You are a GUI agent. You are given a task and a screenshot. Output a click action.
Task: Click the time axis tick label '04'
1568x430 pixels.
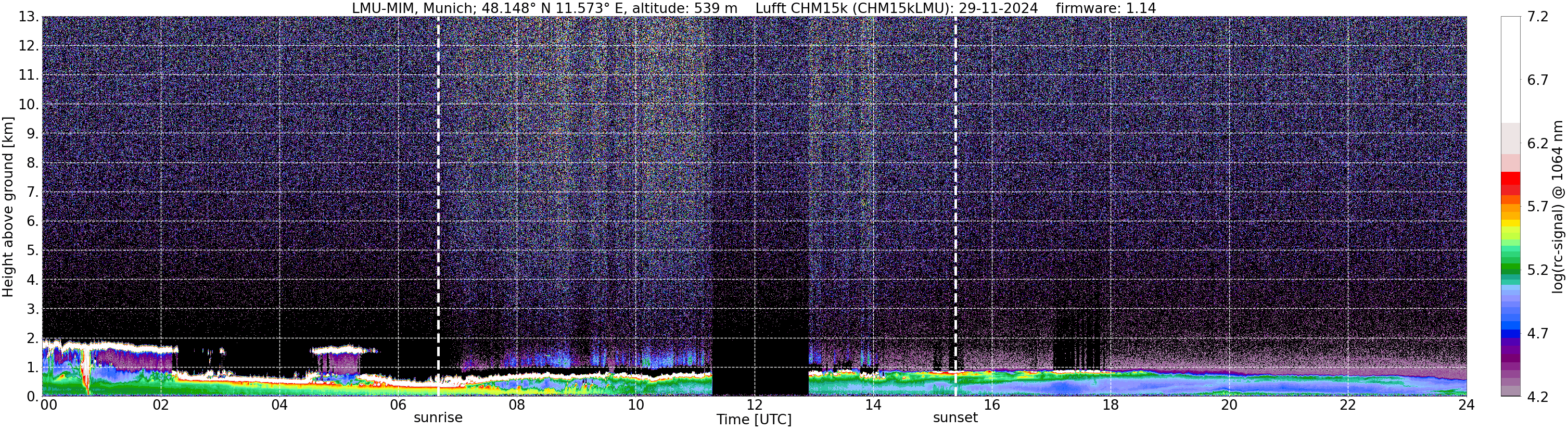(x=279, y=406)
